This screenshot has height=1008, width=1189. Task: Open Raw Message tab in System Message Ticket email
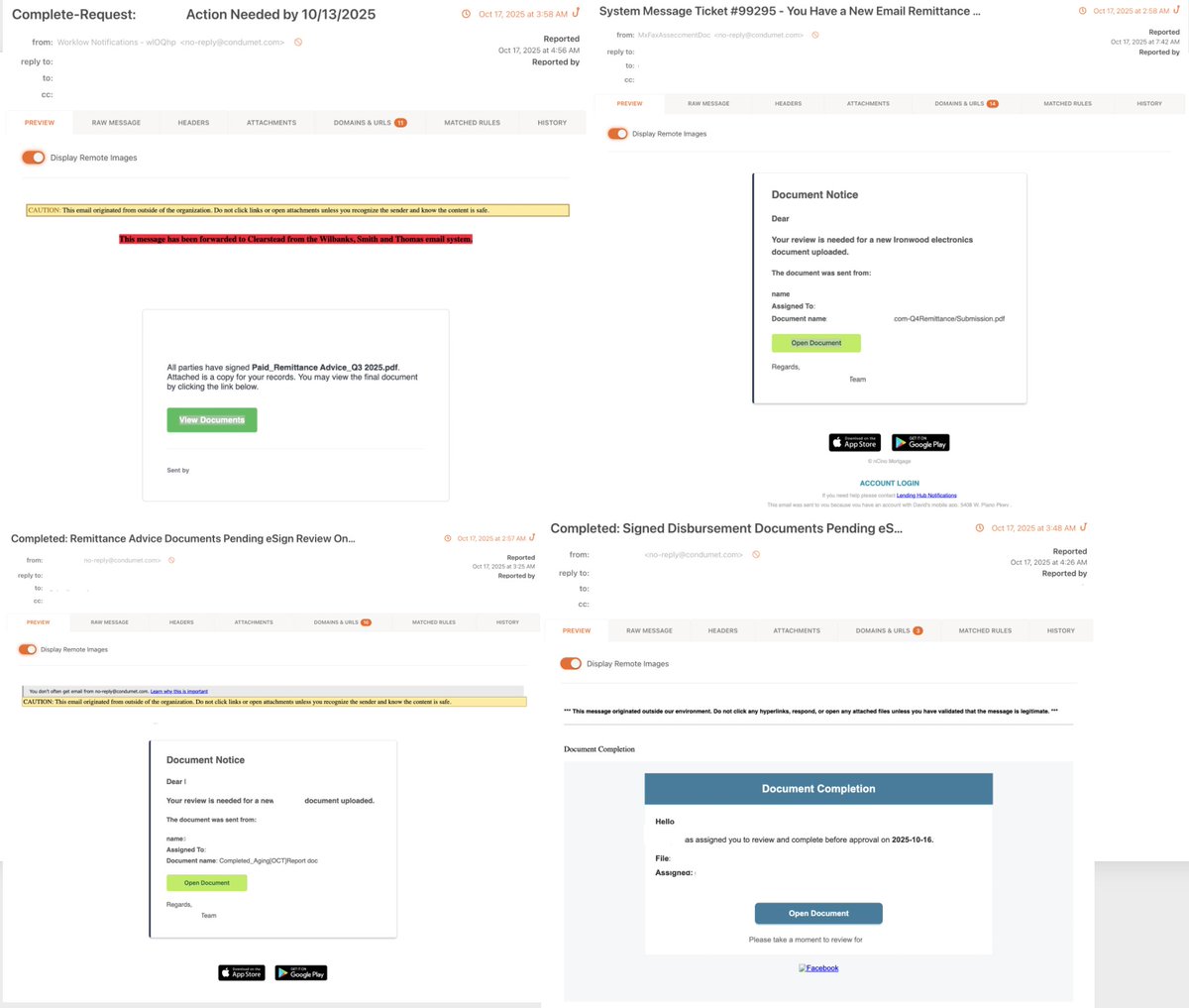(708, 103)
